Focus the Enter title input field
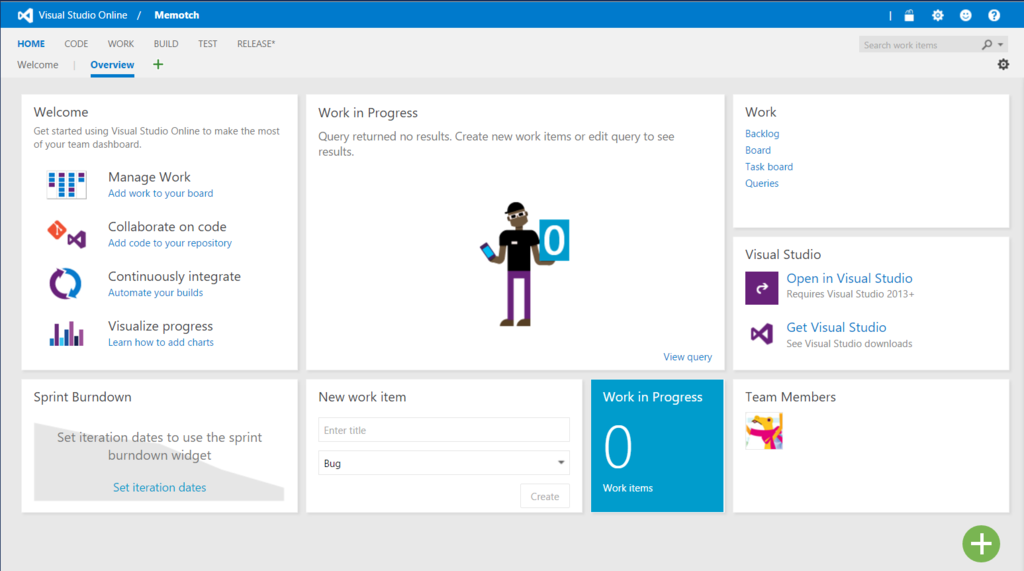 click(x=443, y=430)
